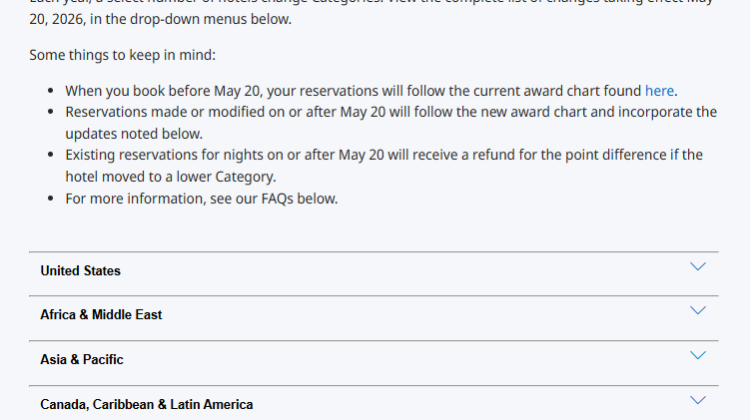
Task: Expand the United States chevron arrow
Action: pyautogui.click(x=698, y=267)
